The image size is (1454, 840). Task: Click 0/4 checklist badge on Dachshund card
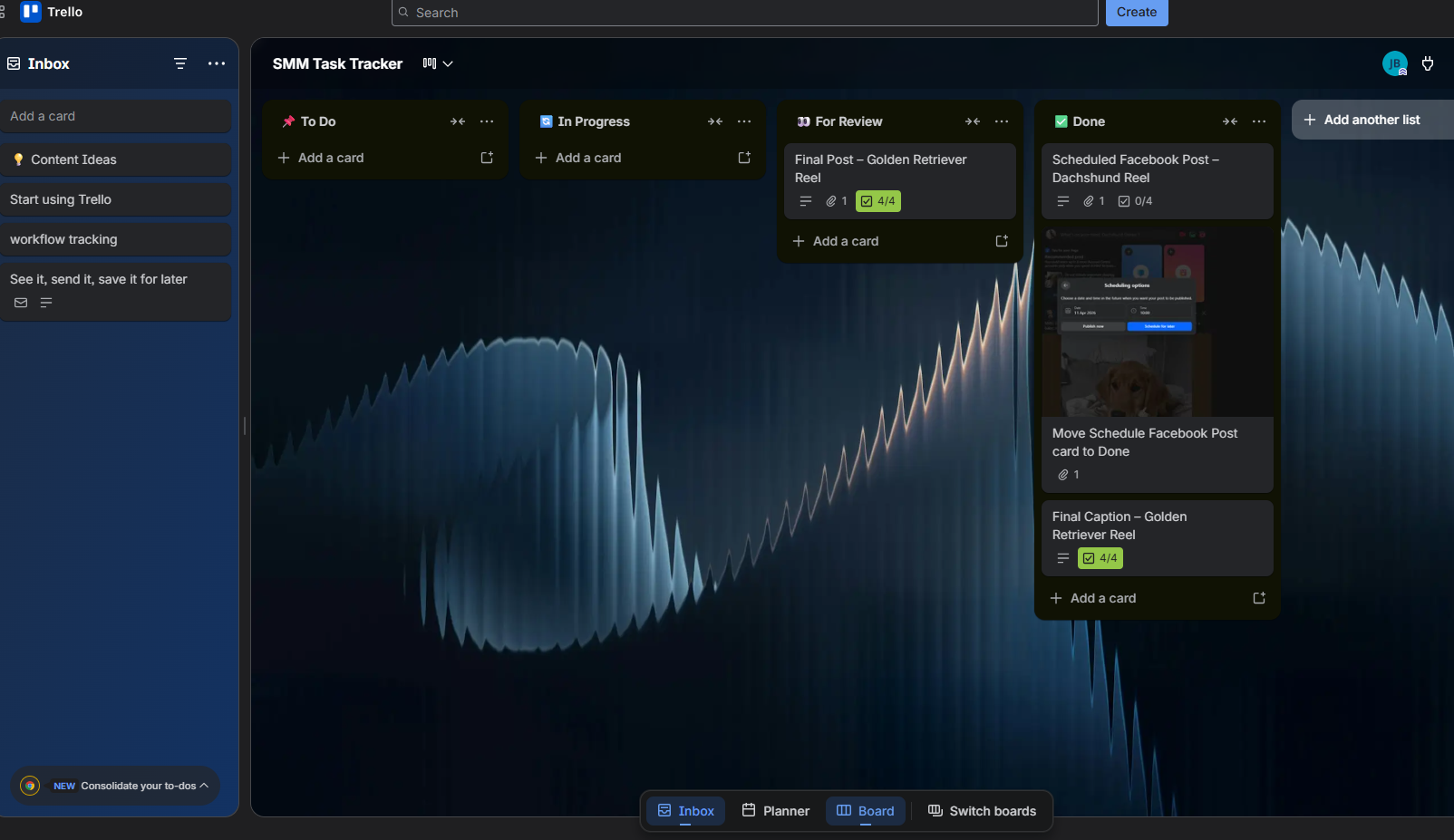[1135, 201]
